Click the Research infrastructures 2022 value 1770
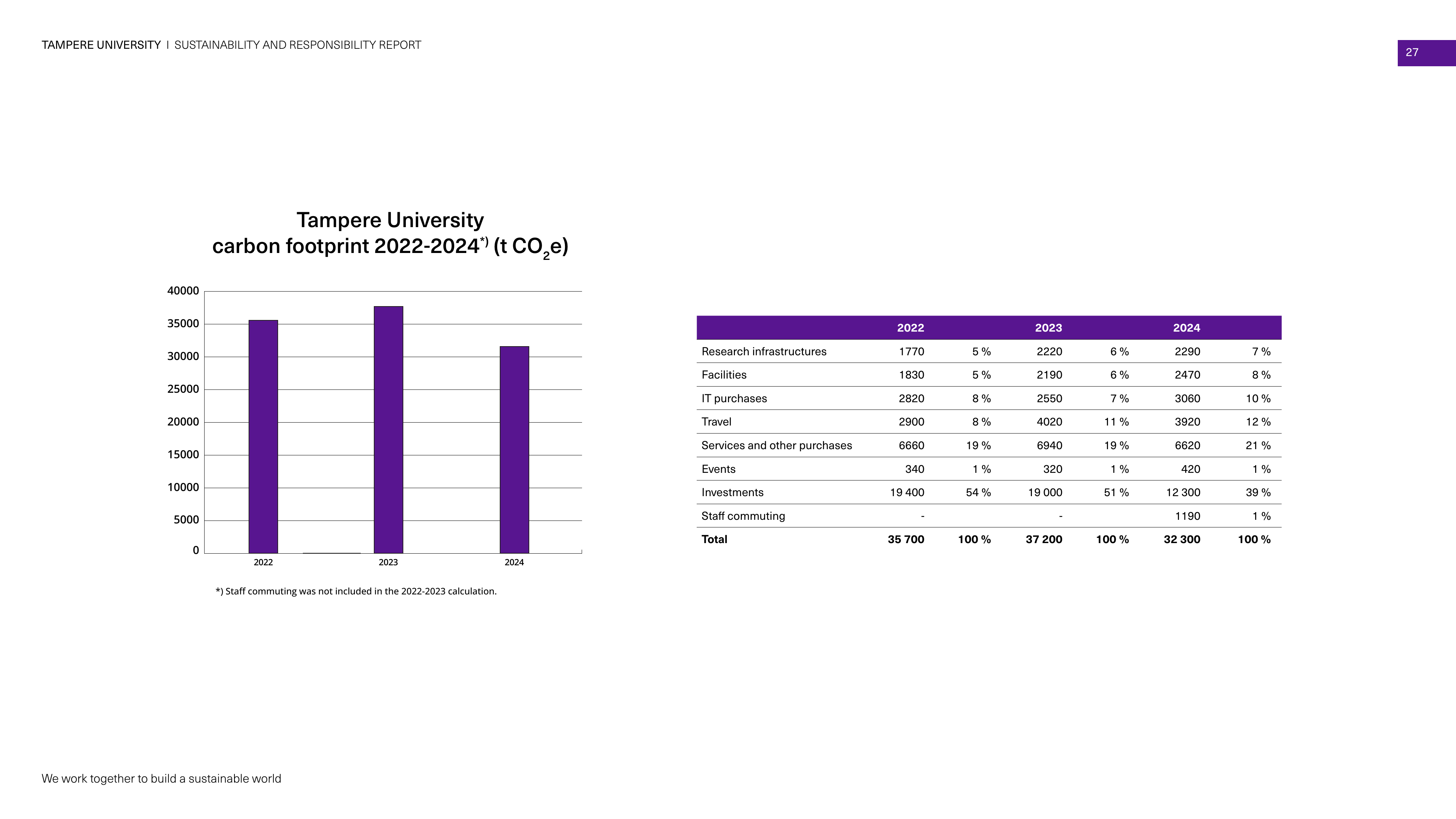 click(x=912, y=352)
